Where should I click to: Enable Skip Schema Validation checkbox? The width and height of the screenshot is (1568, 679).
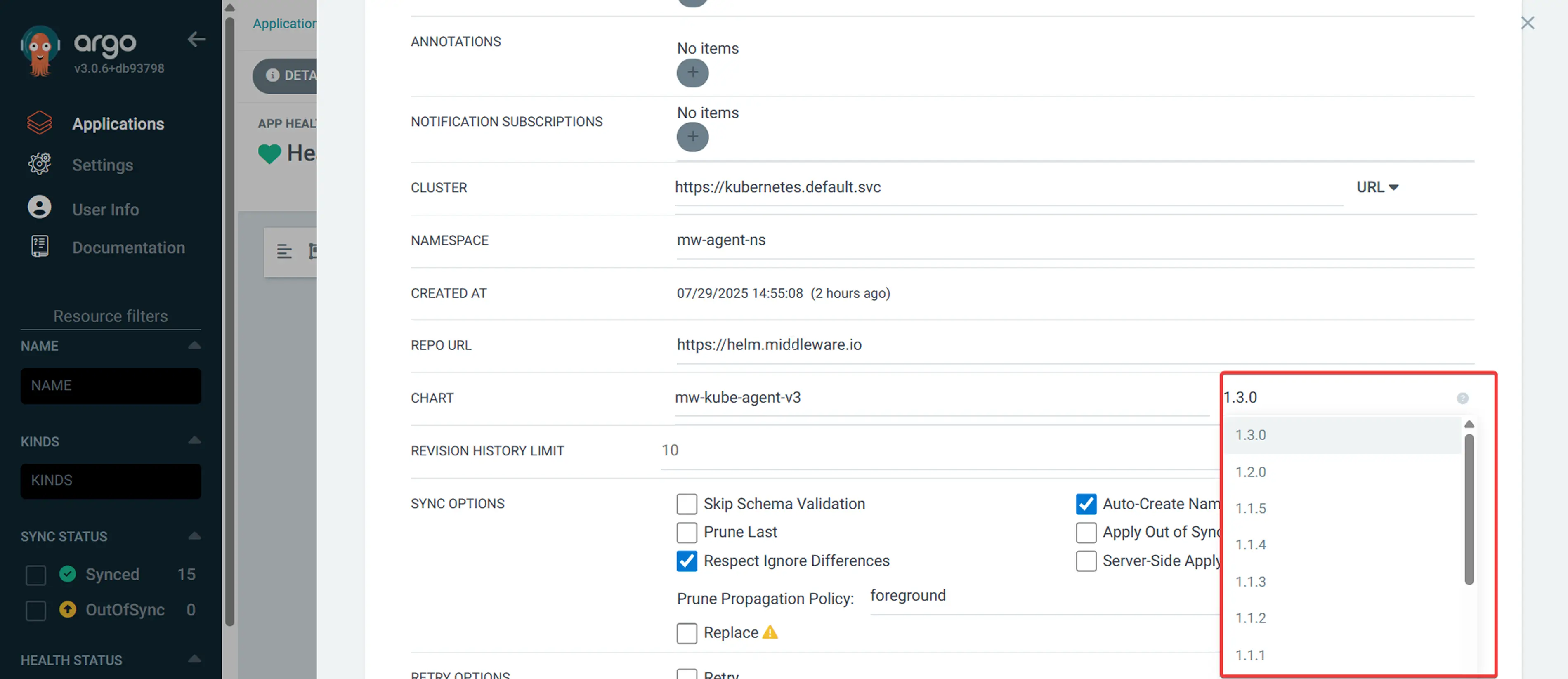687,504
